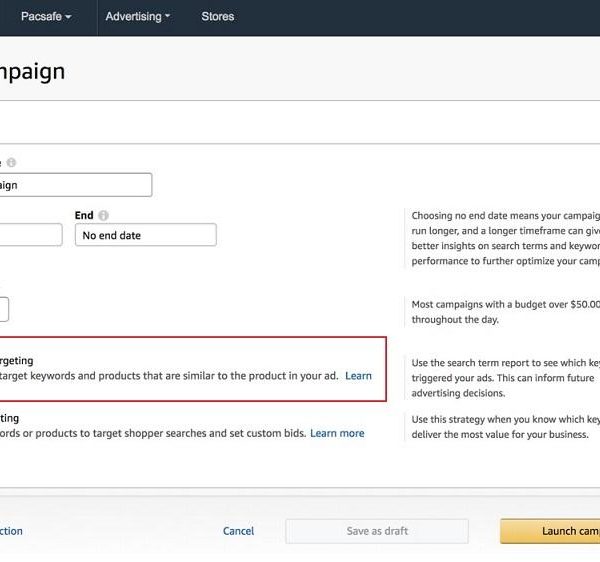
Task: Click the daily budget input box
Action: click(4, 309)
